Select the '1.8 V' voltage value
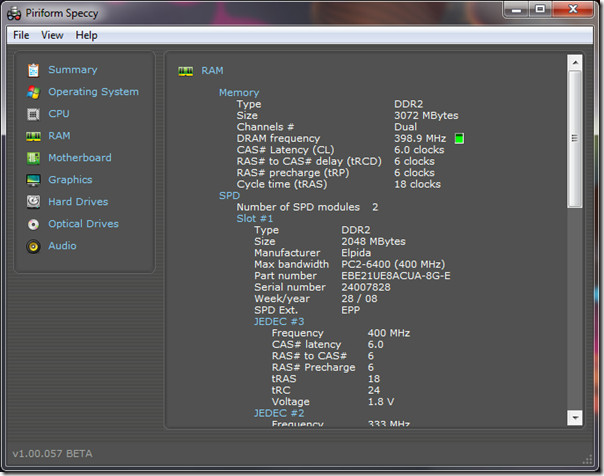 [381, 402]
